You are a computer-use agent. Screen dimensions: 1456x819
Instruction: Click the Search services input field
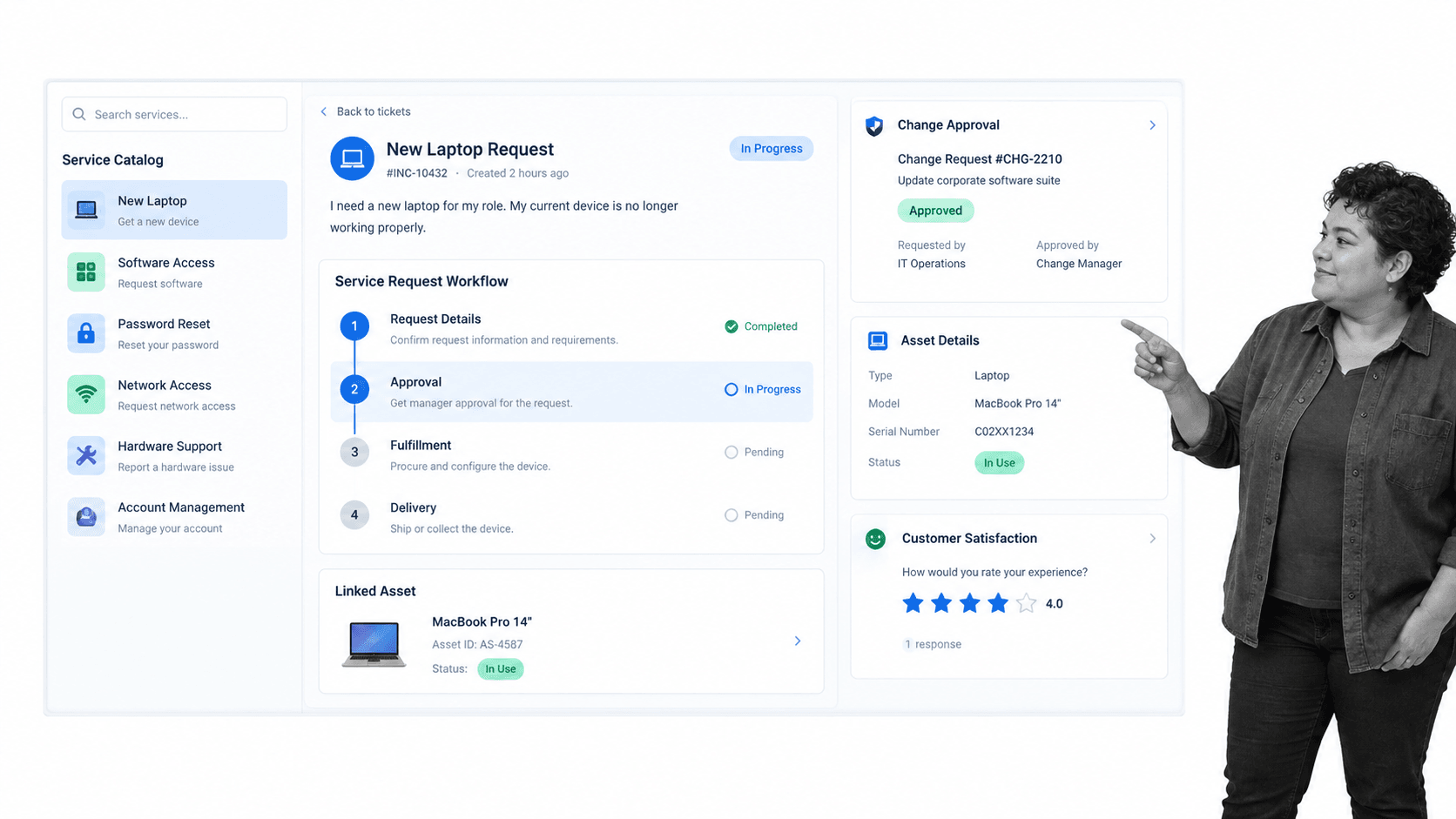pyautogui.click(x=174, y=114)
